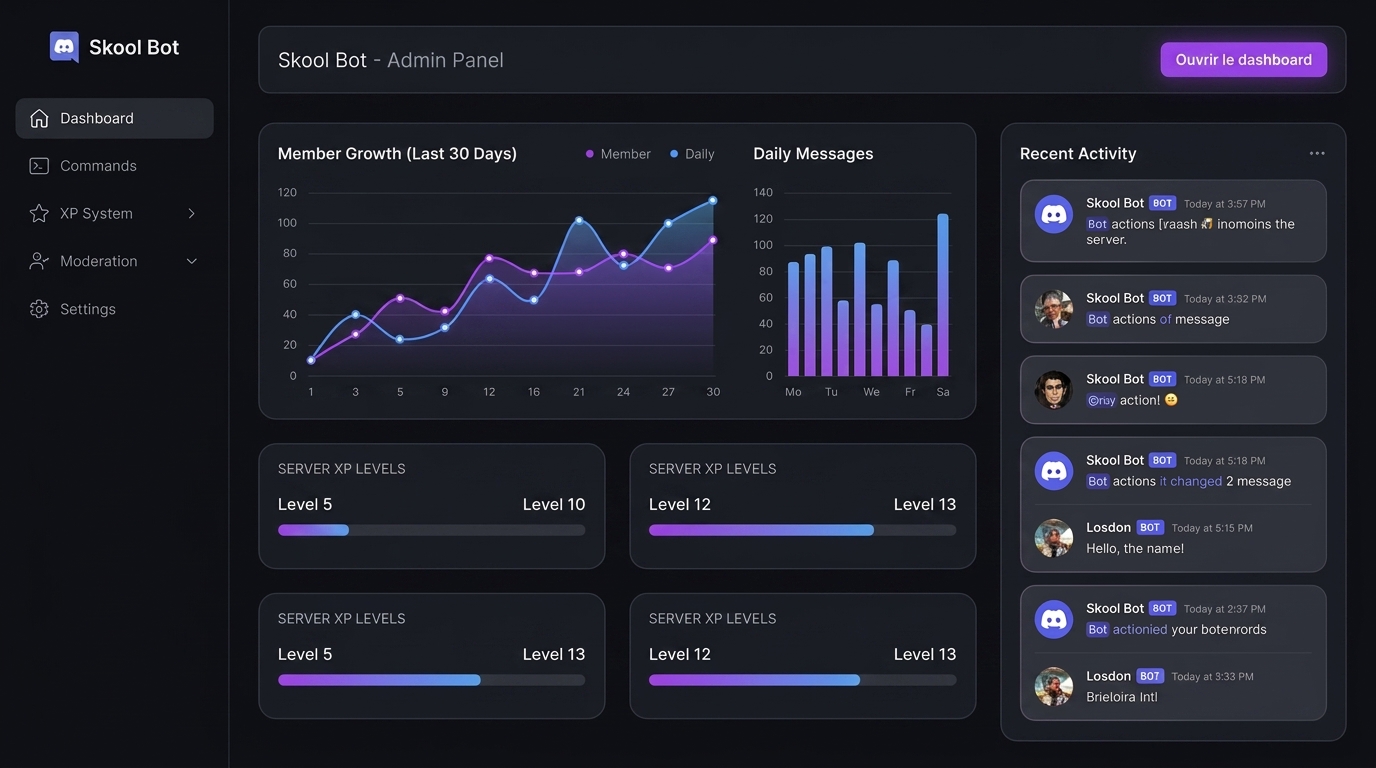The height and width of the screenshot is (768, 1376).
Task: Click the 'Today at 3:57 PM' timestamp
Action: click(x=1225, y=204)
